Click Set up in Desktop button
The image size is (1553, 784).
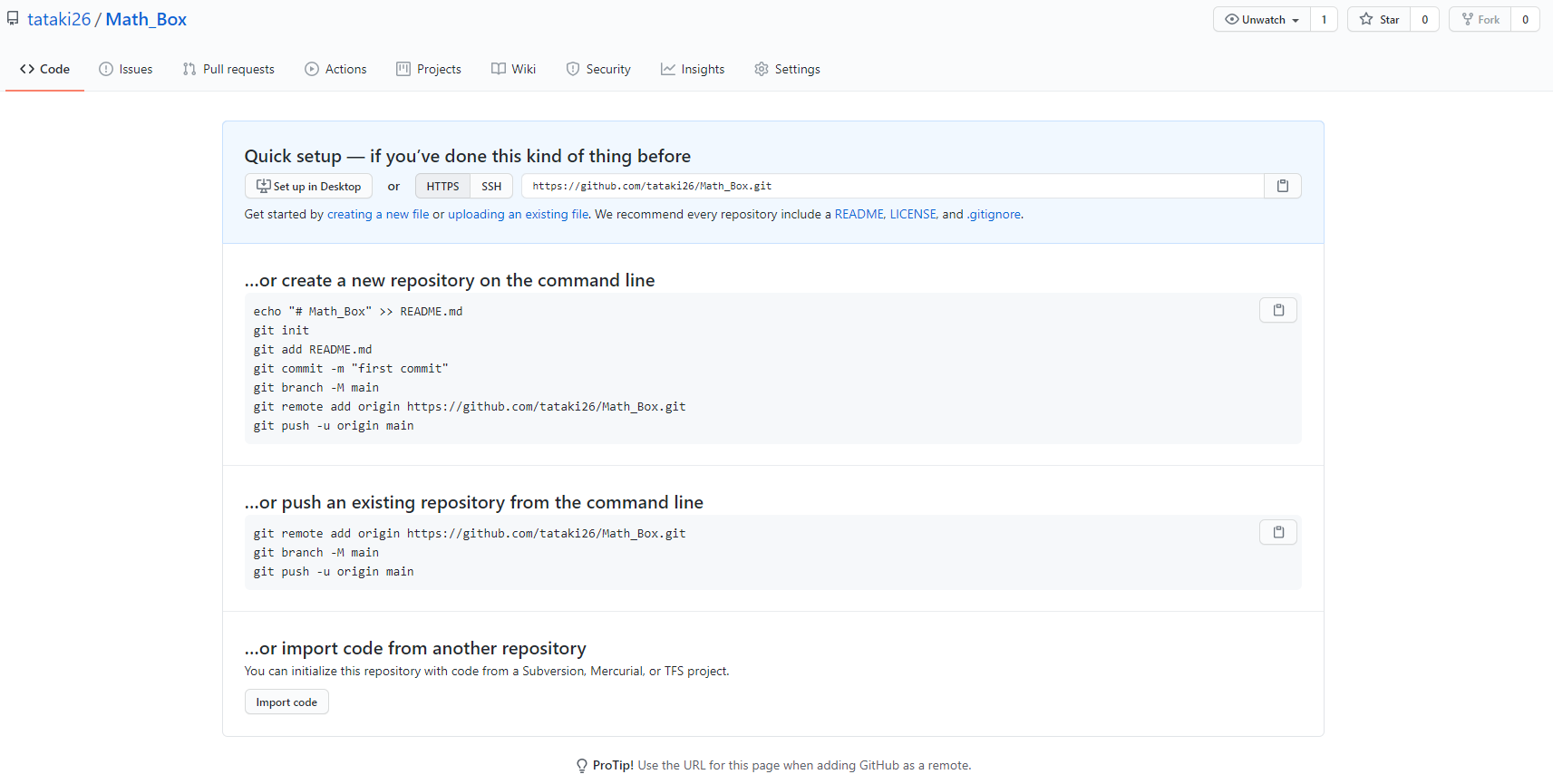(308, 186)
